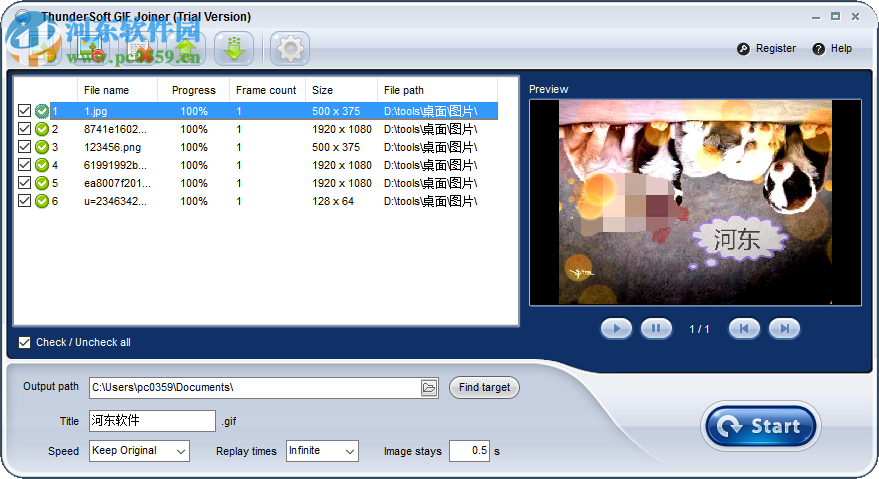The height and width of the screenshot is (479, 879).
Task: Toggle the Check / Uncheck all checkbox
Action: click(x=24, y=342)
